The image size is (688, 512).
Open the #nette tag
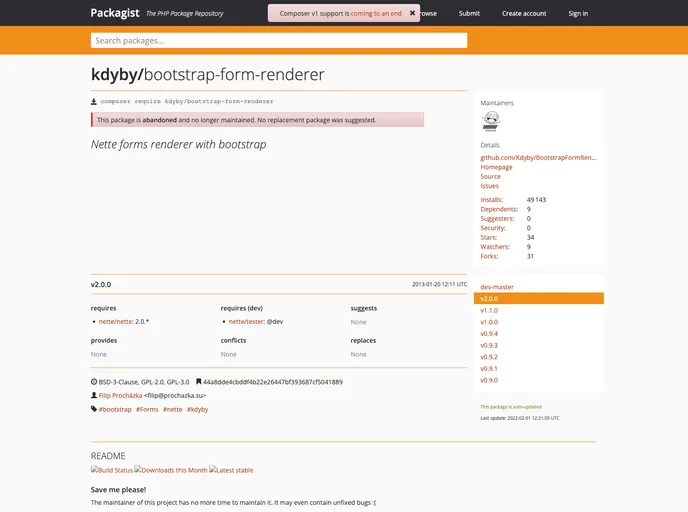coord(172,409)
